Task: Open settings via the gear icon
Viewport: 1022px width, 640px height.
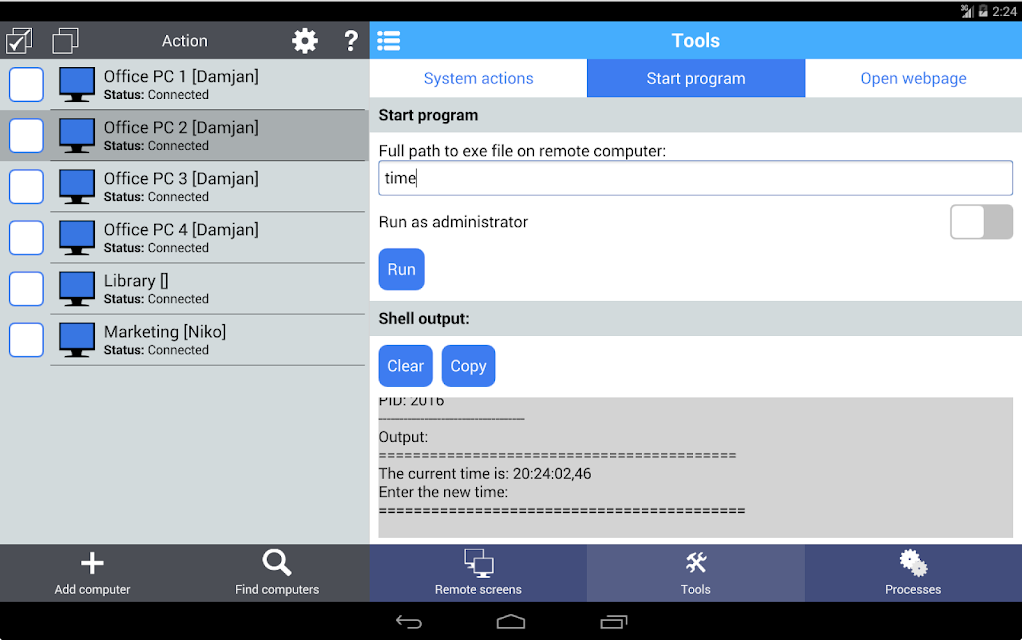Action: (304, 40)
